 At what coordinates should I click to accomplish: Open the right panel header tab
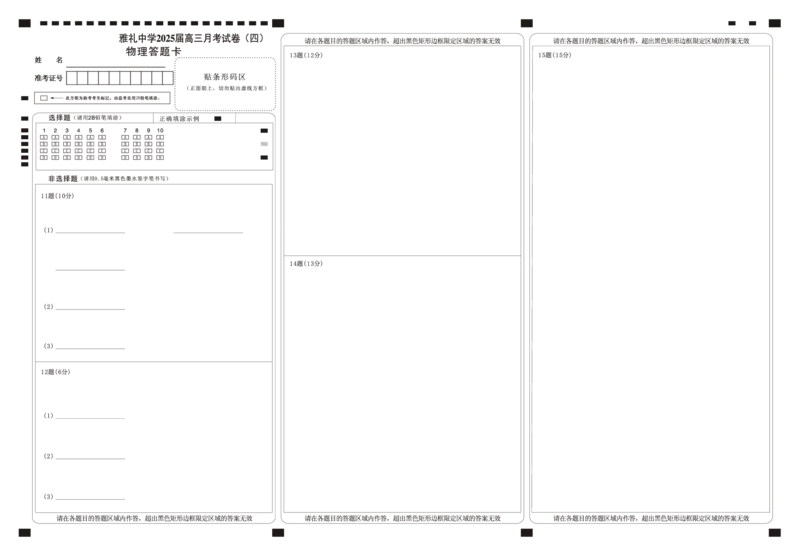(x=556, y=56)
